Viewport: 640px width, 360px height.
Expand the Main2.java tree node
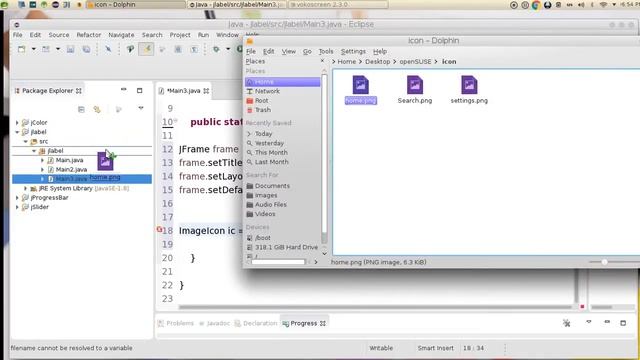[42, 169]
